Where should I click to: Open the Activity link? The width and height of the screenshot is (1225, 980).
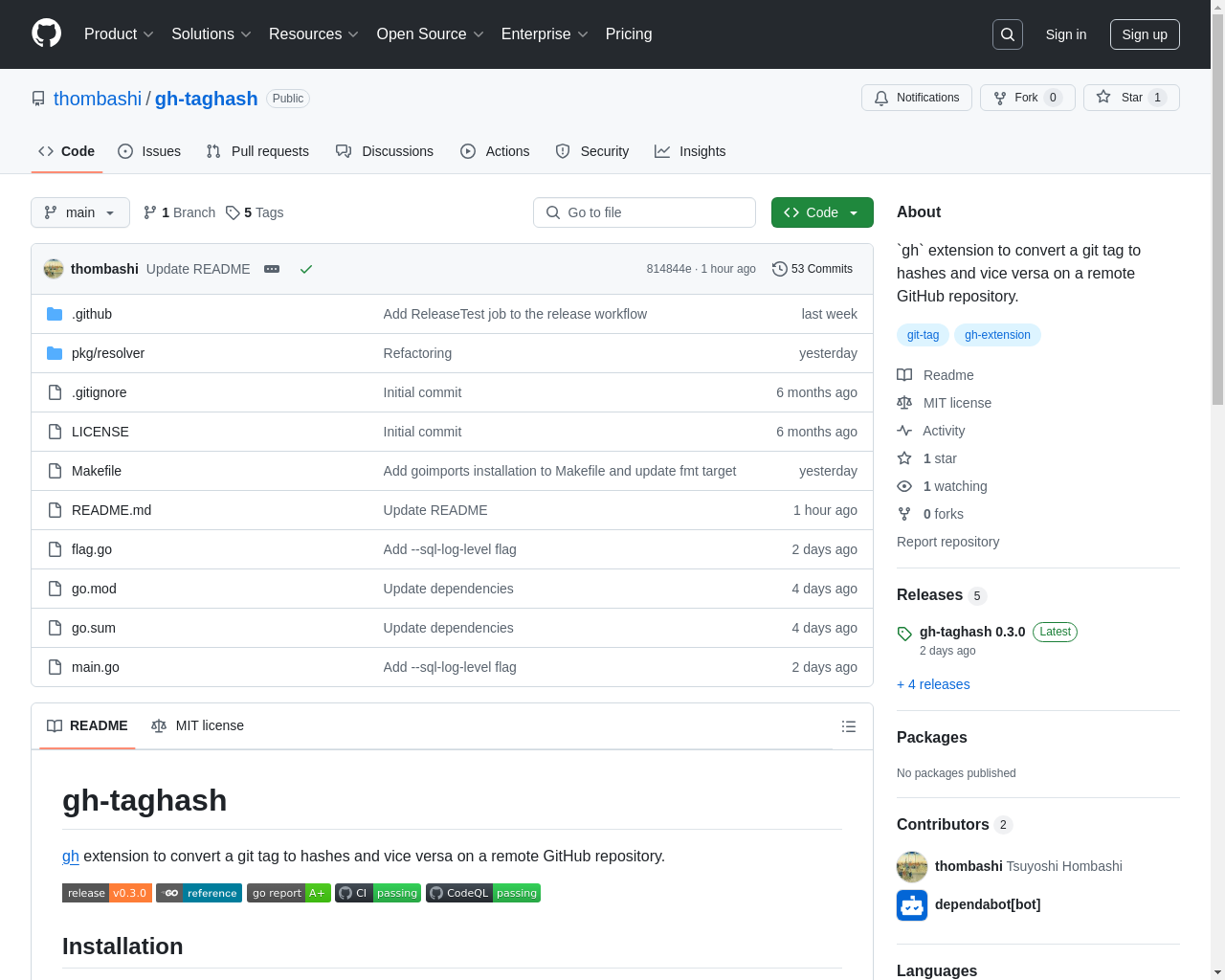coord(930,431)
